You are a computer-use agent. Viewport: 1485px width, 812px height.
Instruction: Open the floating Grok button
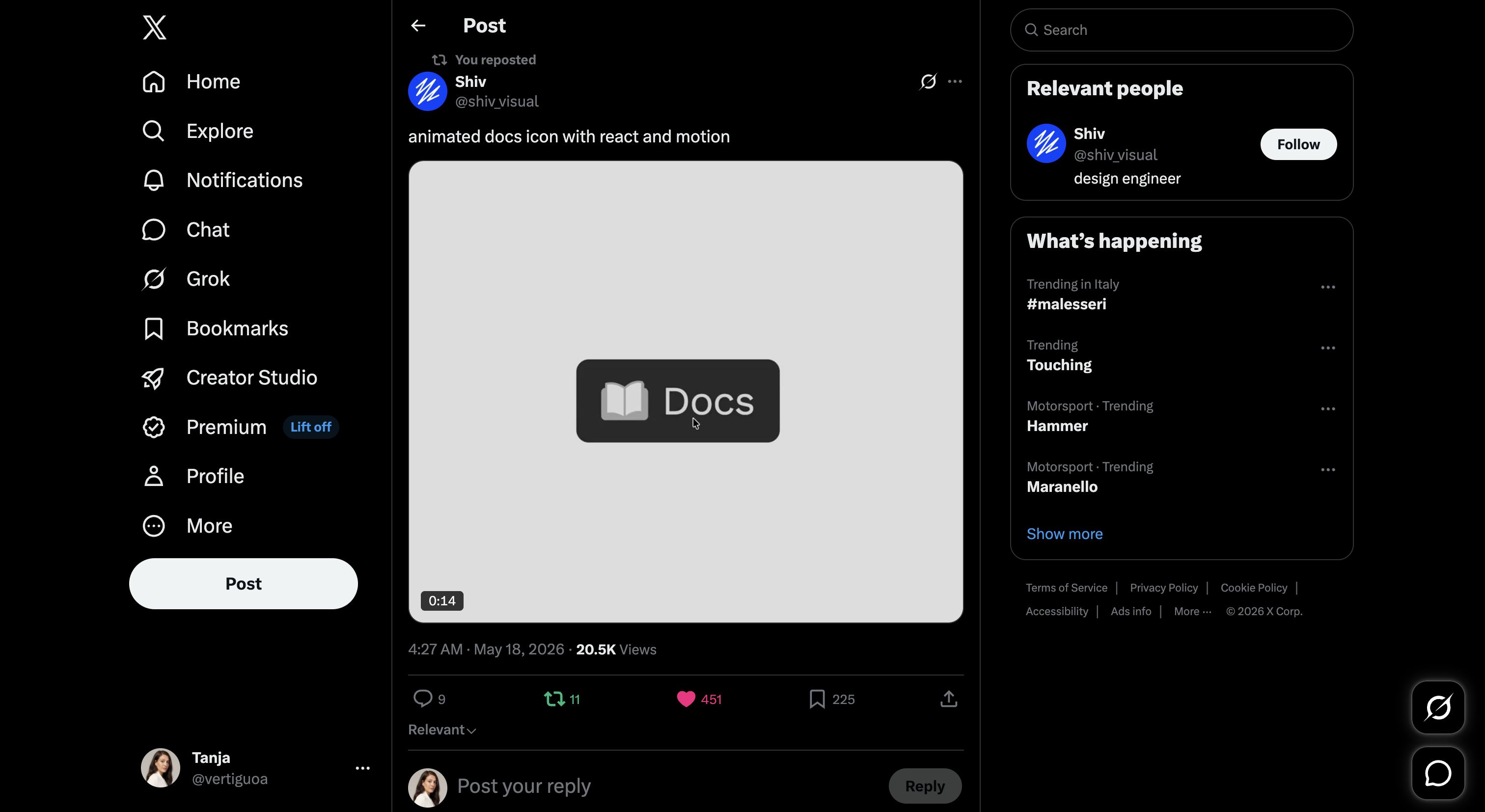[1438, 708]
